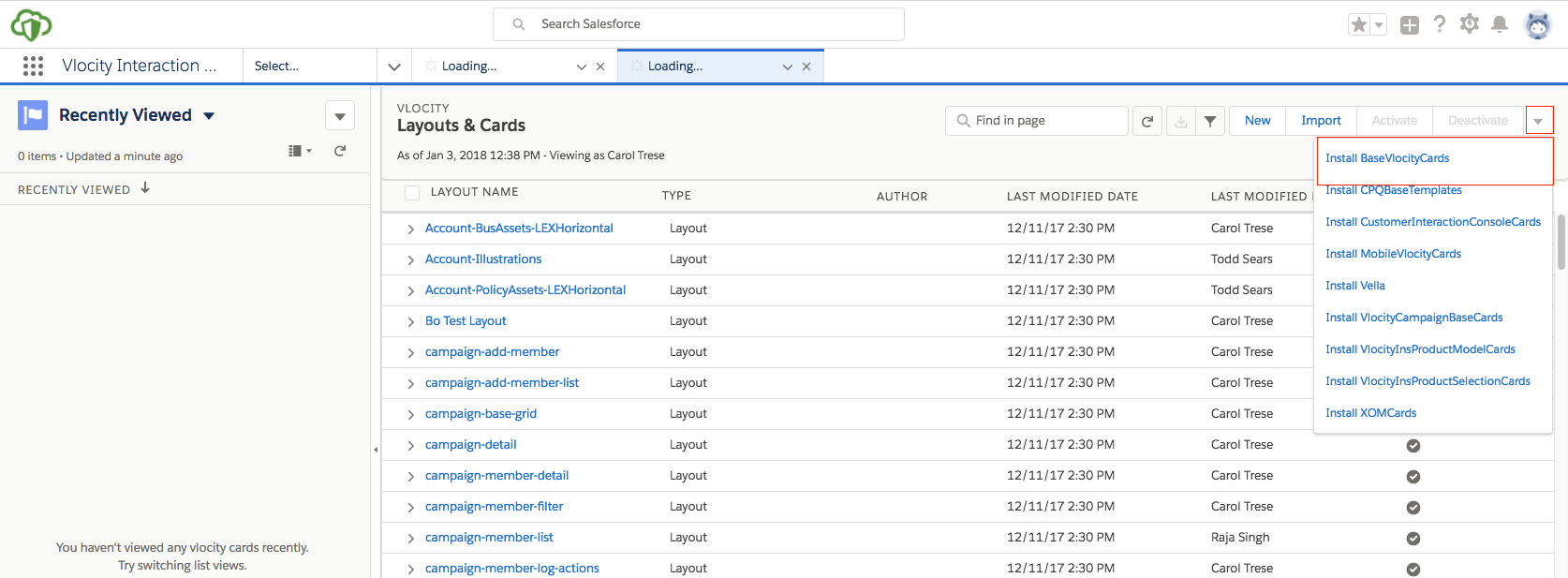
Task: Open the navigation menu chevron beside Select
Action: 394,67
